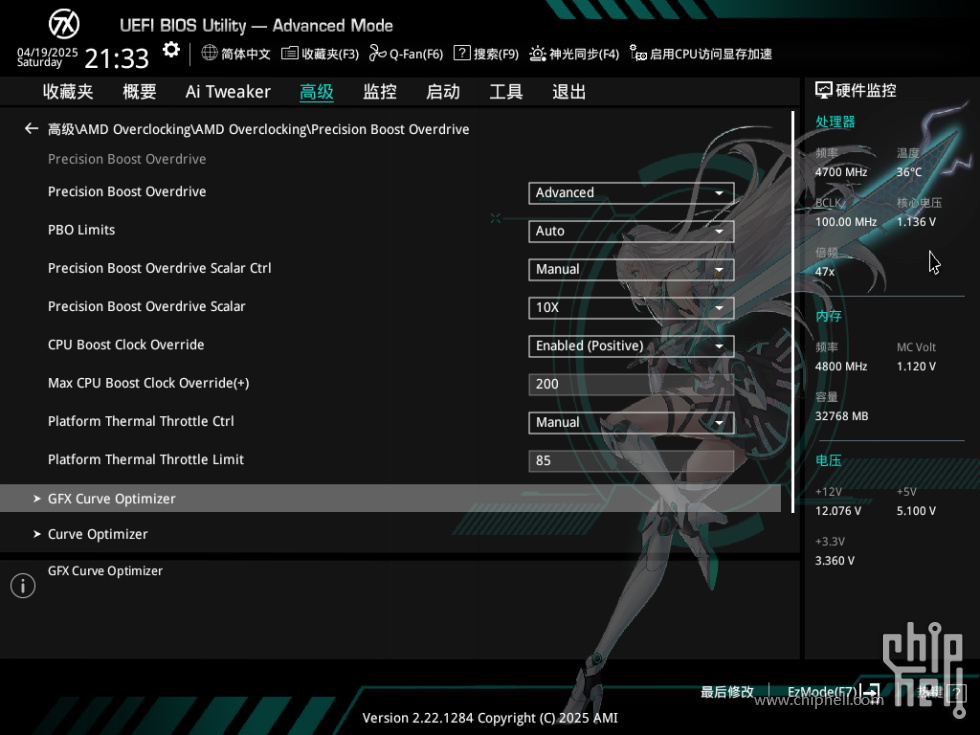Click the hotkeys question mark icon
This screenshot has width=980, height=735.
tap(956, 692)
